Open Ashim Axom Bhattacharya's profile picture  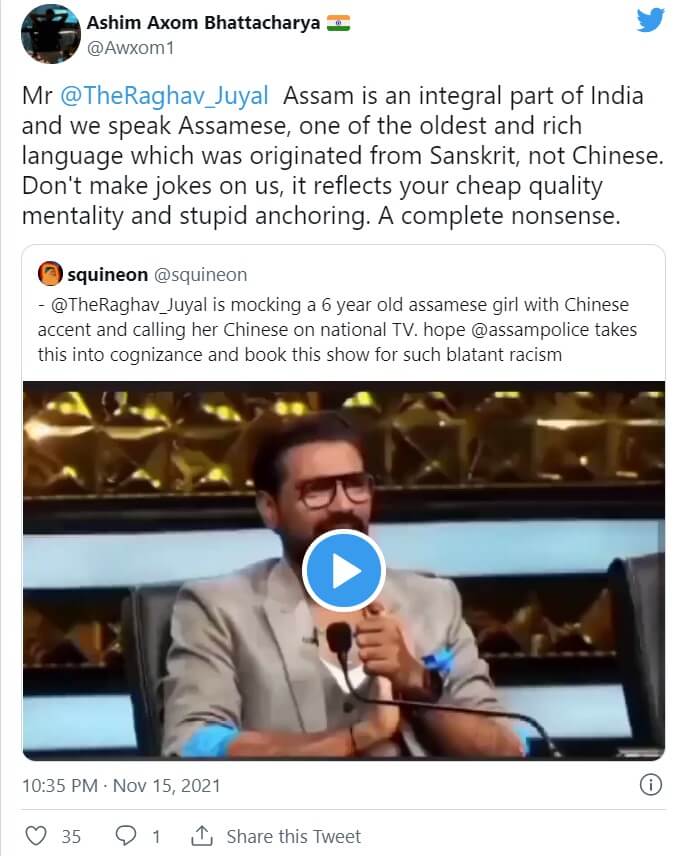(51, 34)
